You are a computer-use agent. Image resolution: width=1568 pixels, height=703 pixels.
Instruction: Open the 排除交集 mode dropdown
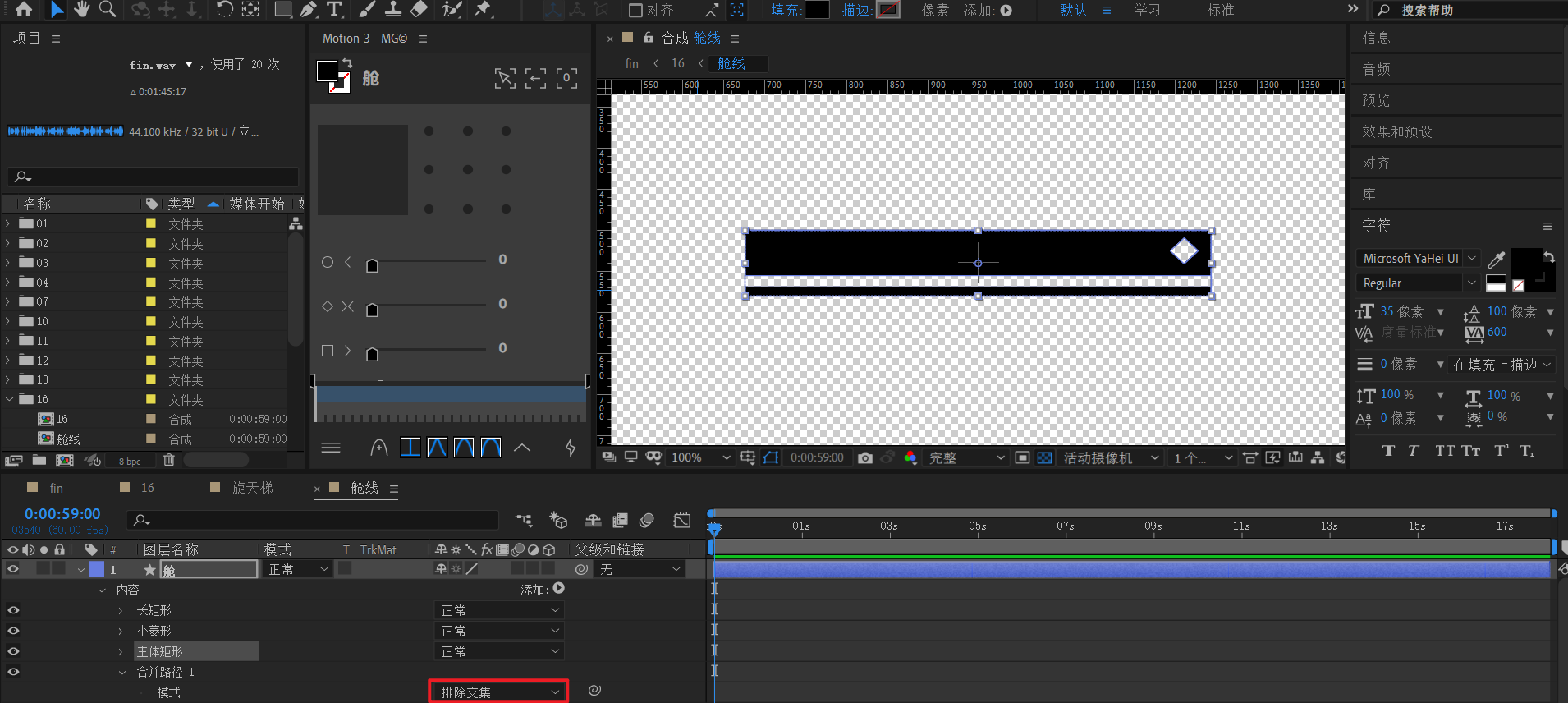[498, 692]
